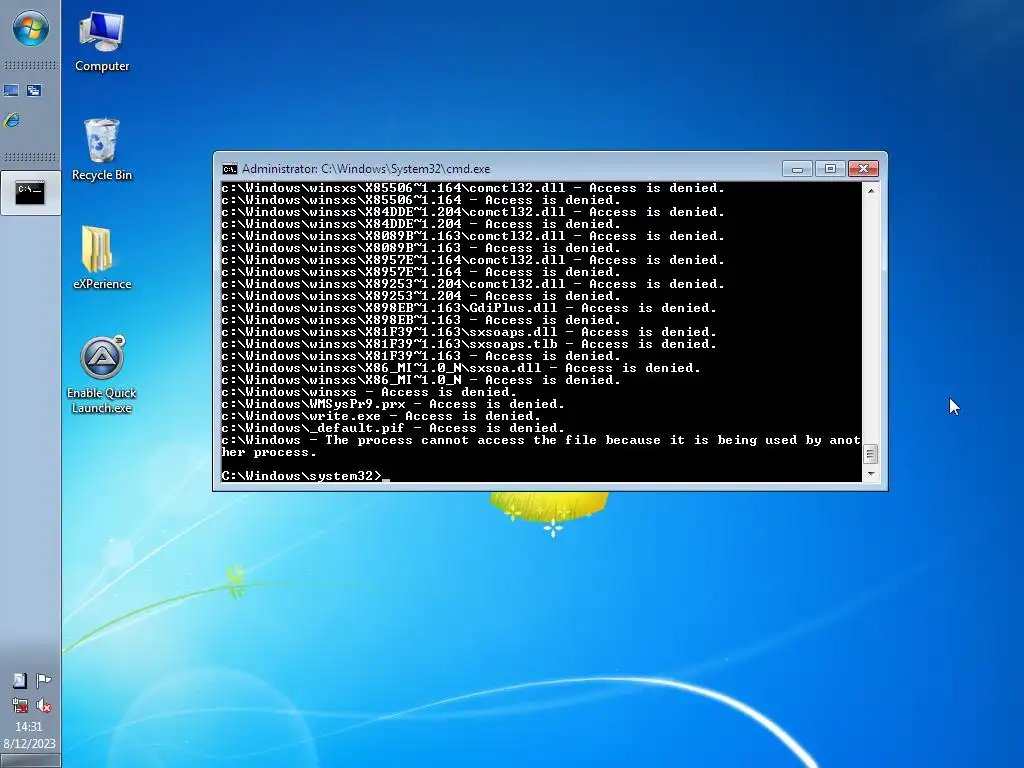Image resolution: width=1024 pixels, height=768 pixels.
Task: Click the muted volume speaker icon
Action: [43, 705]
